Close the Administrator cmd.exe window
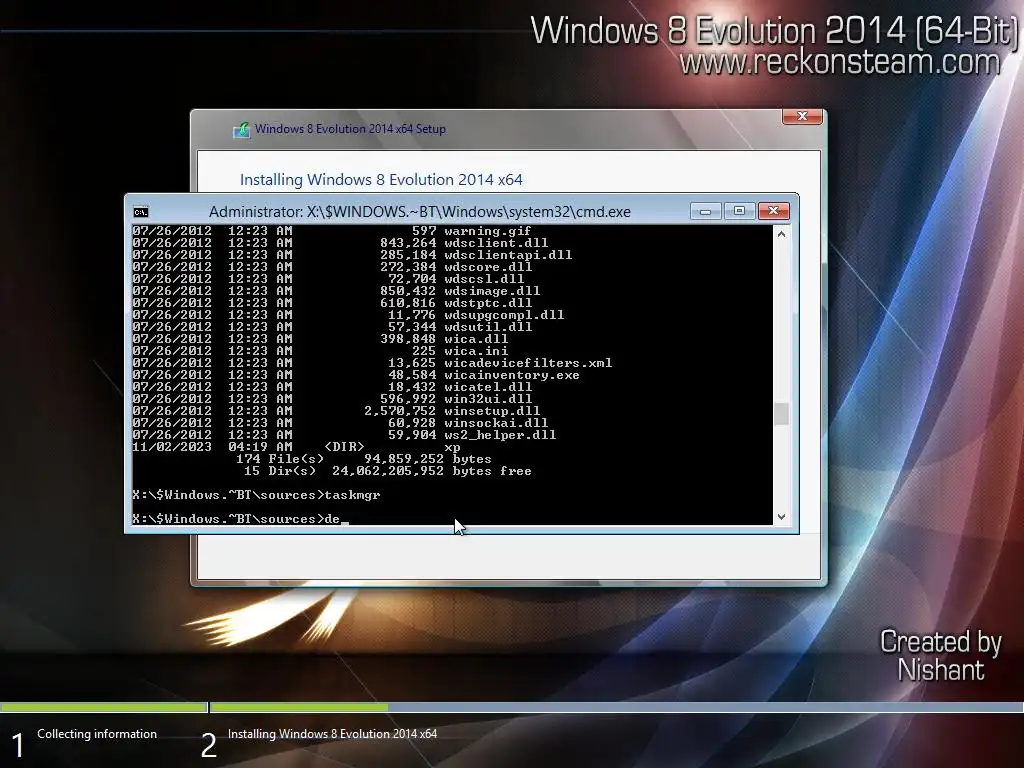This screenshot has width=1024, height=768. [x=773, y=211]
